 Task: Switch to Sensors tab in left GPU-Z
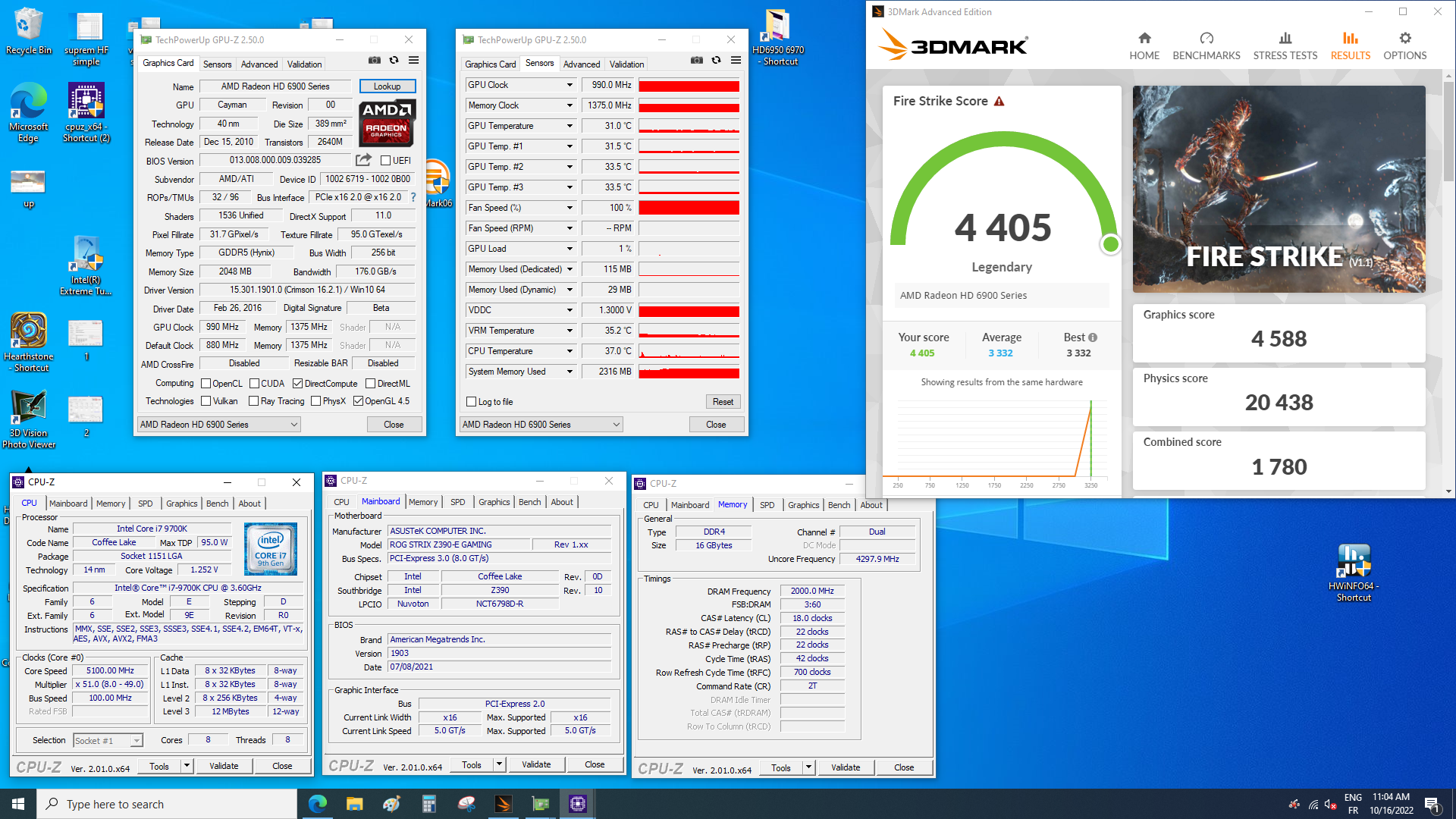(217, 64)
